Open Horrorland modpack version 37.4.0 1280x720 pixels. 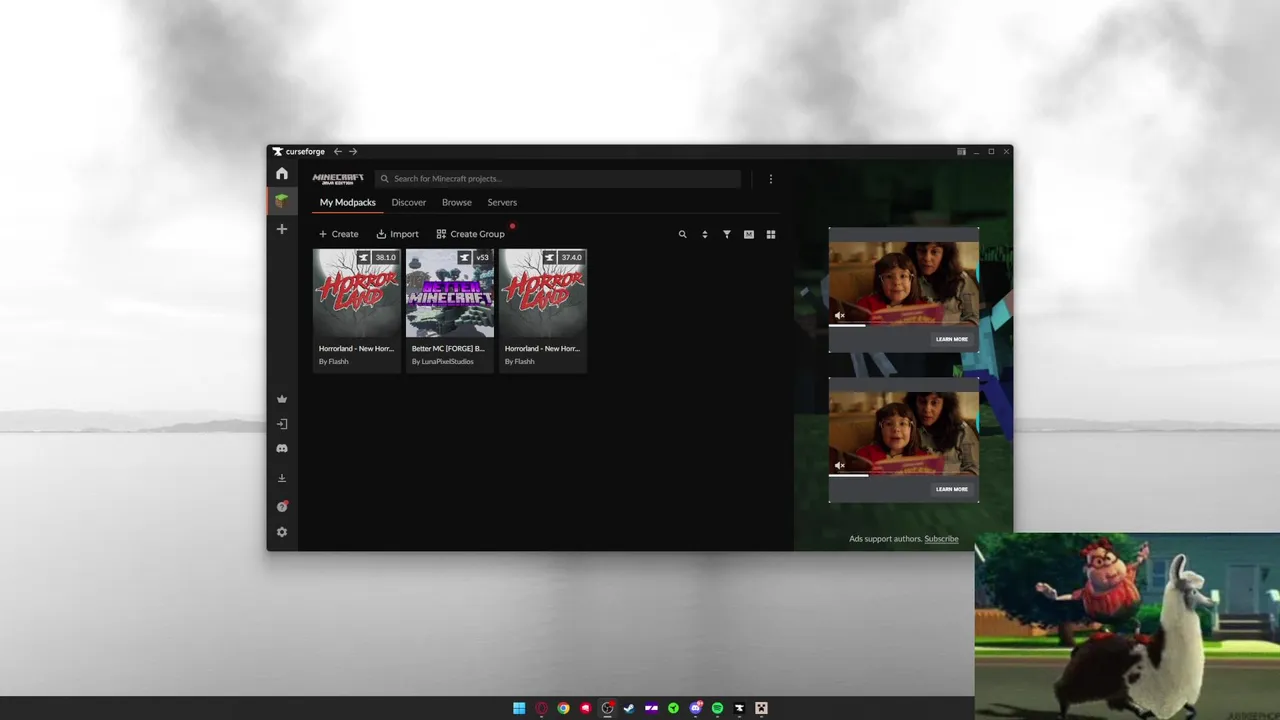543,310
